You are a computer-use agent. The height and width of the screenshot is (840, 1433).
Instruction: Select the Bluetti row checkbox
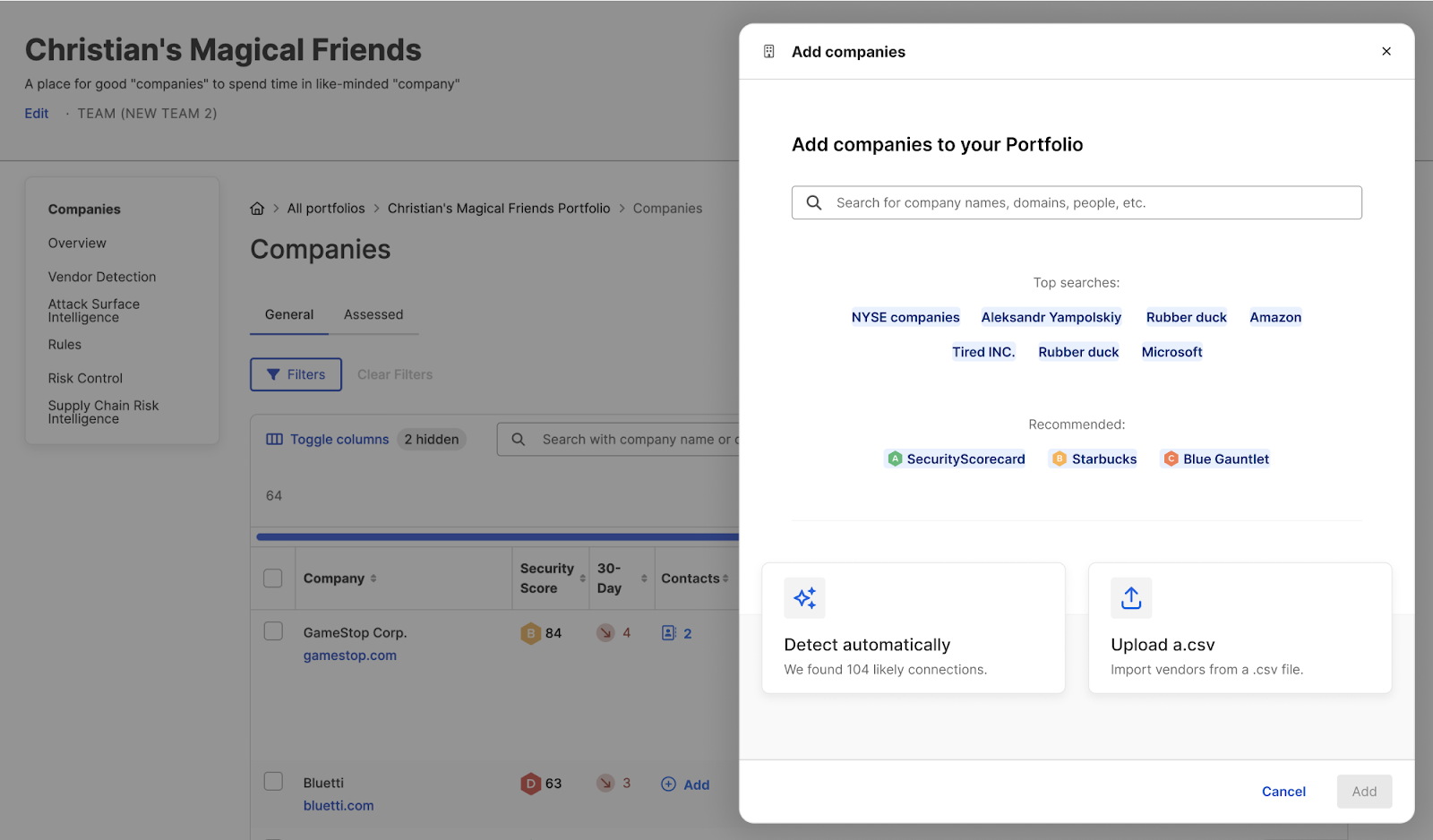(x=273, y=781)
